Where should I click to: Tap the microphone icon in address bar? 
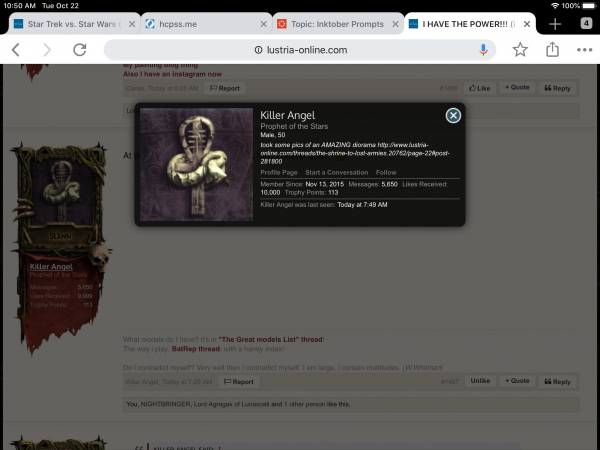(x=484, y=49)
